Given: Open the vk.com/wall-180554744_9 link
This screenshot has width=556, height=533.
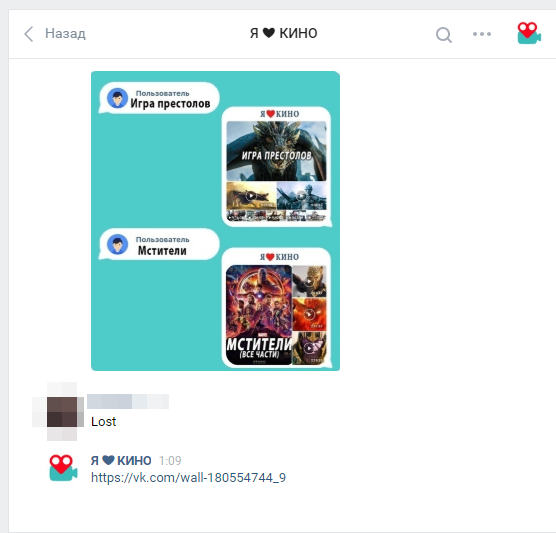Looking at the screenshot, I should pyautogui.click(x=188, y=478).
